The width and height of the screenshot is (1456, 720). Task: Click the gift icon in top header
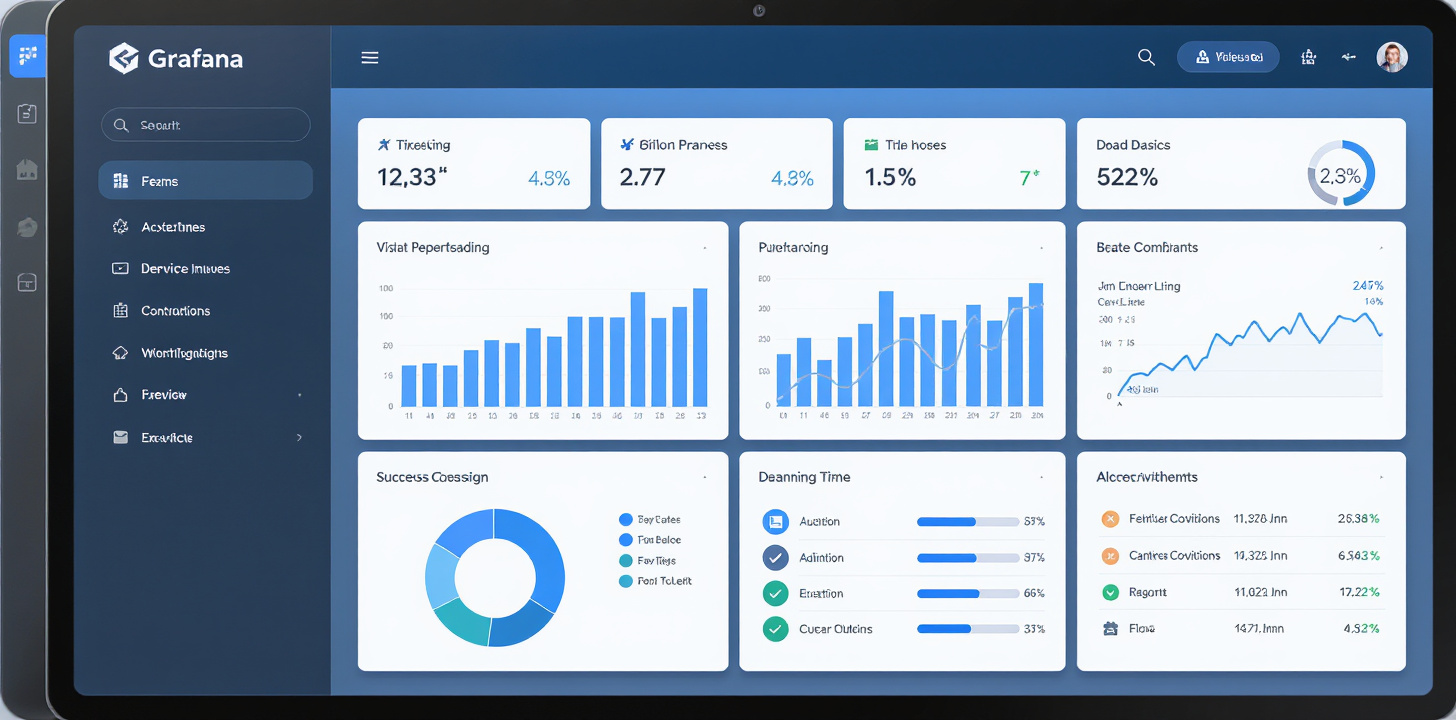pyautogui.click(x=1307, y=58)
